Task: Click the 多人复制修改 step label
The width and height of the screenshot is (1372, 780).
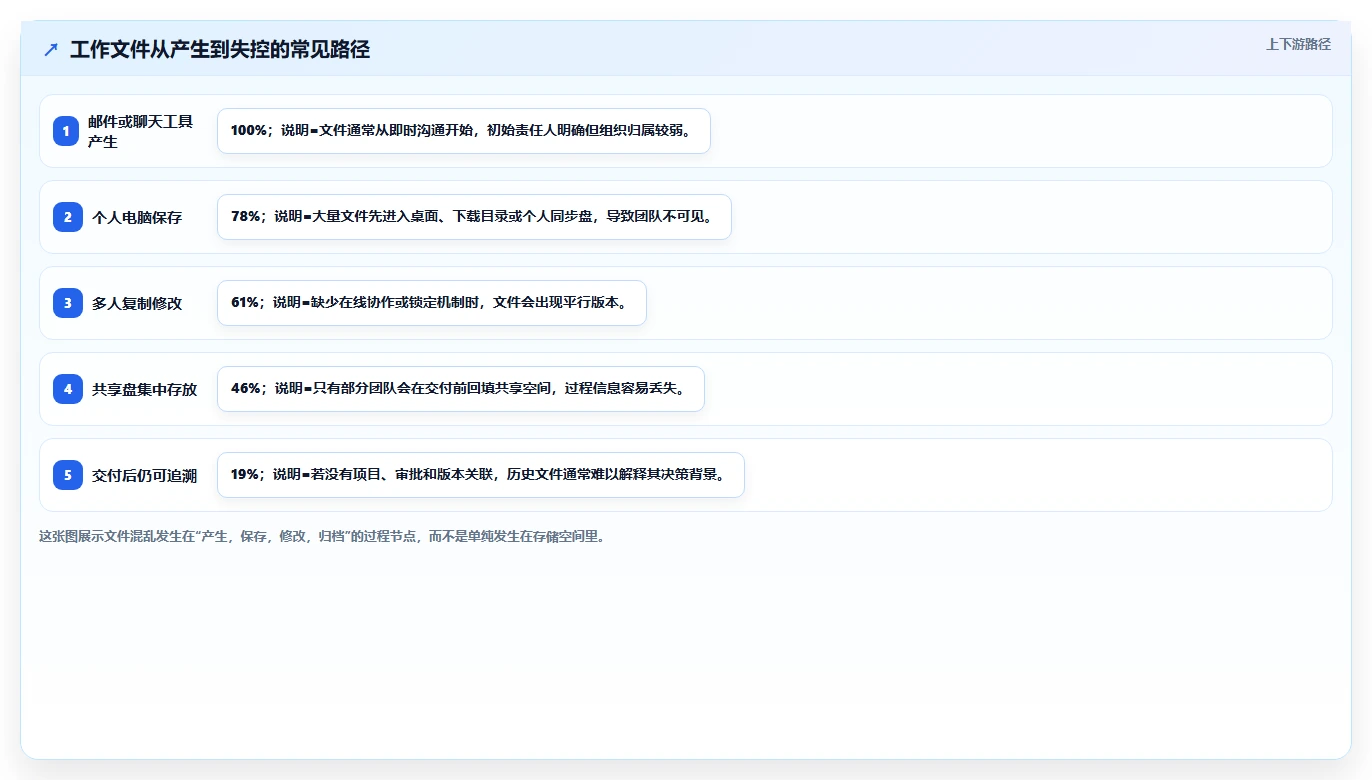Action: click(137, 303)
